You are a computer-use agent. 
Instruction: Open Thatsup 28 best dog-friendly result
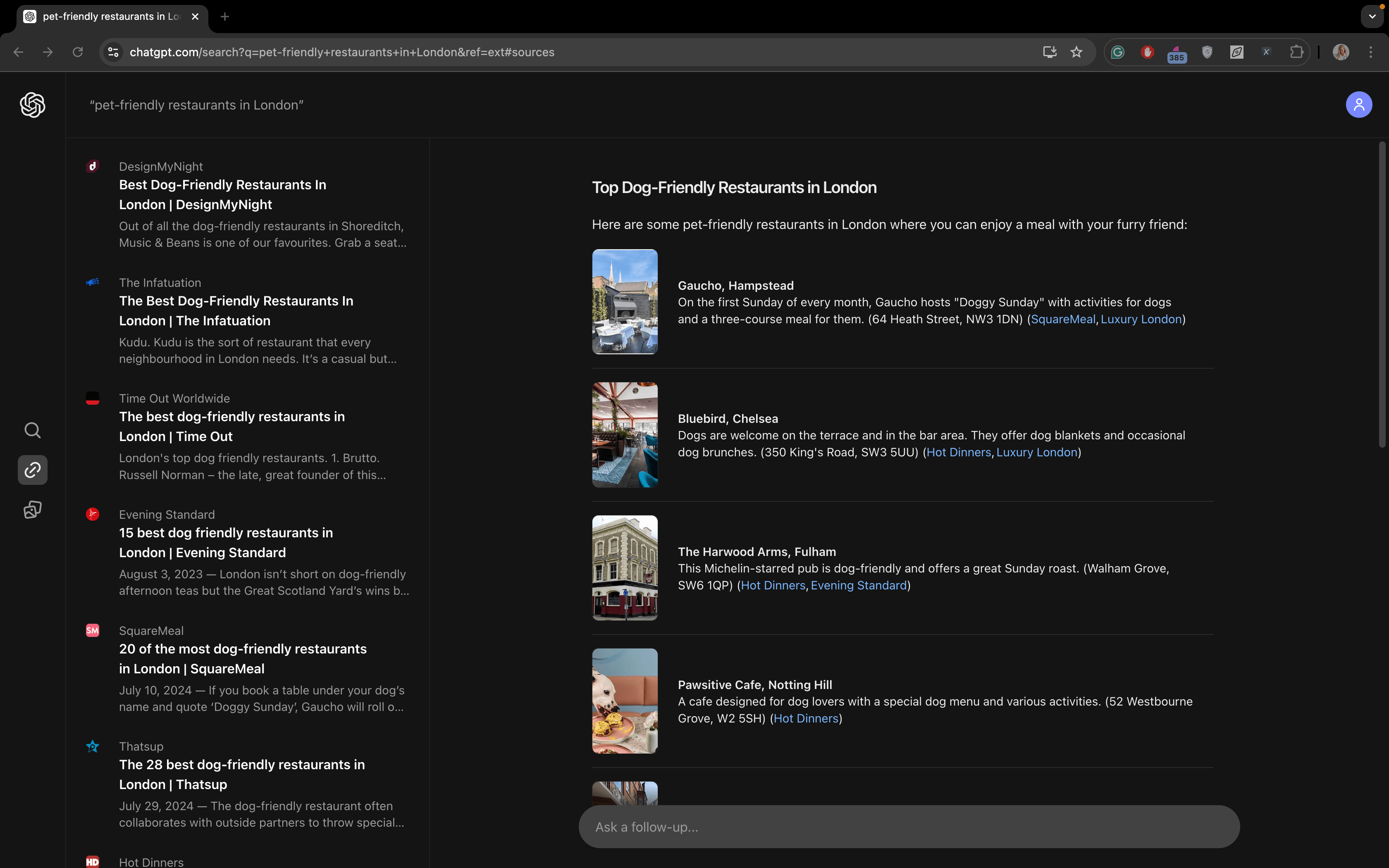point(242,775)
